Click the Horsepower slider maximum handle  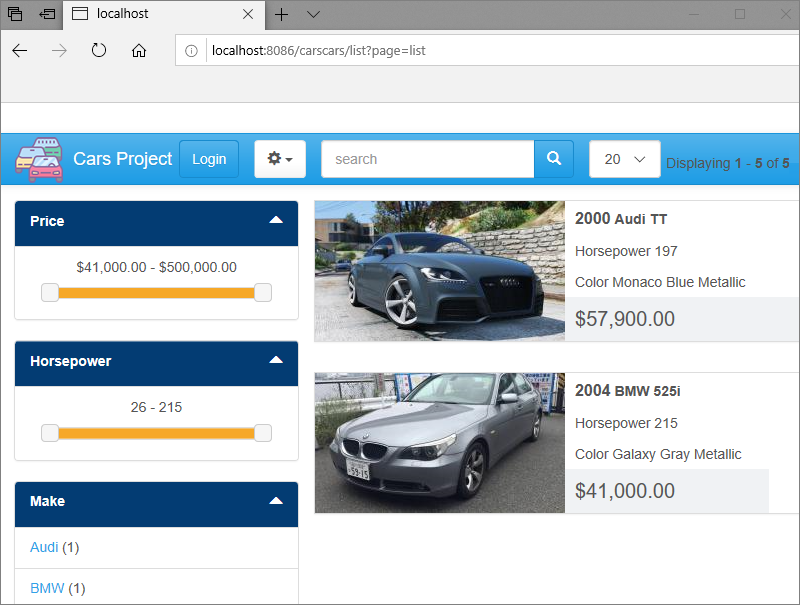click(263, 433)
